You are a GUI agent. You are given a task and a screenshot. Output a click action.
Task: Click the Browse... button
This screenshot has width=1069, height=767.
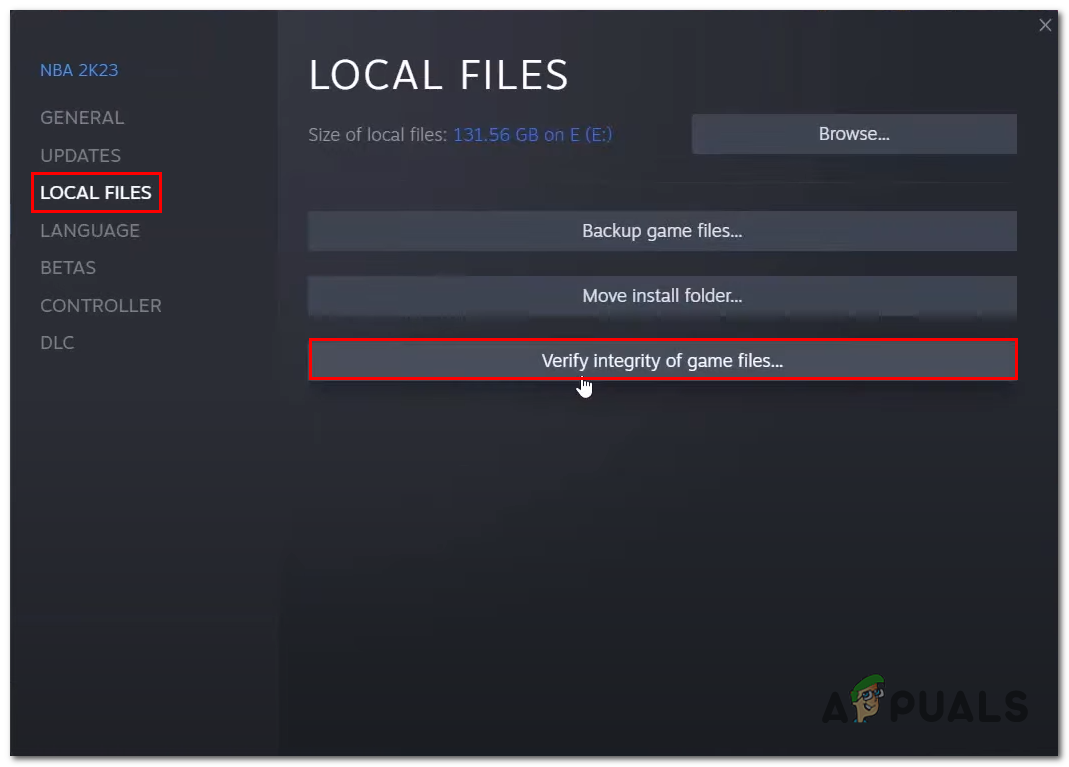click(x=854, y=134)
